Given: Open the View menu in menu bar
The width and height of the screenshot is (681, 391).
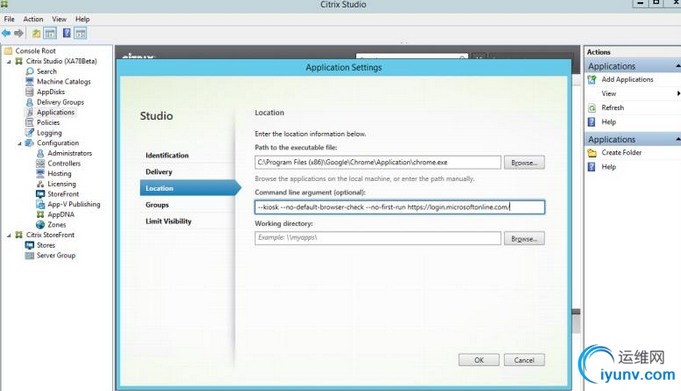Looking at the screenshot, I should tap(60, 19).
